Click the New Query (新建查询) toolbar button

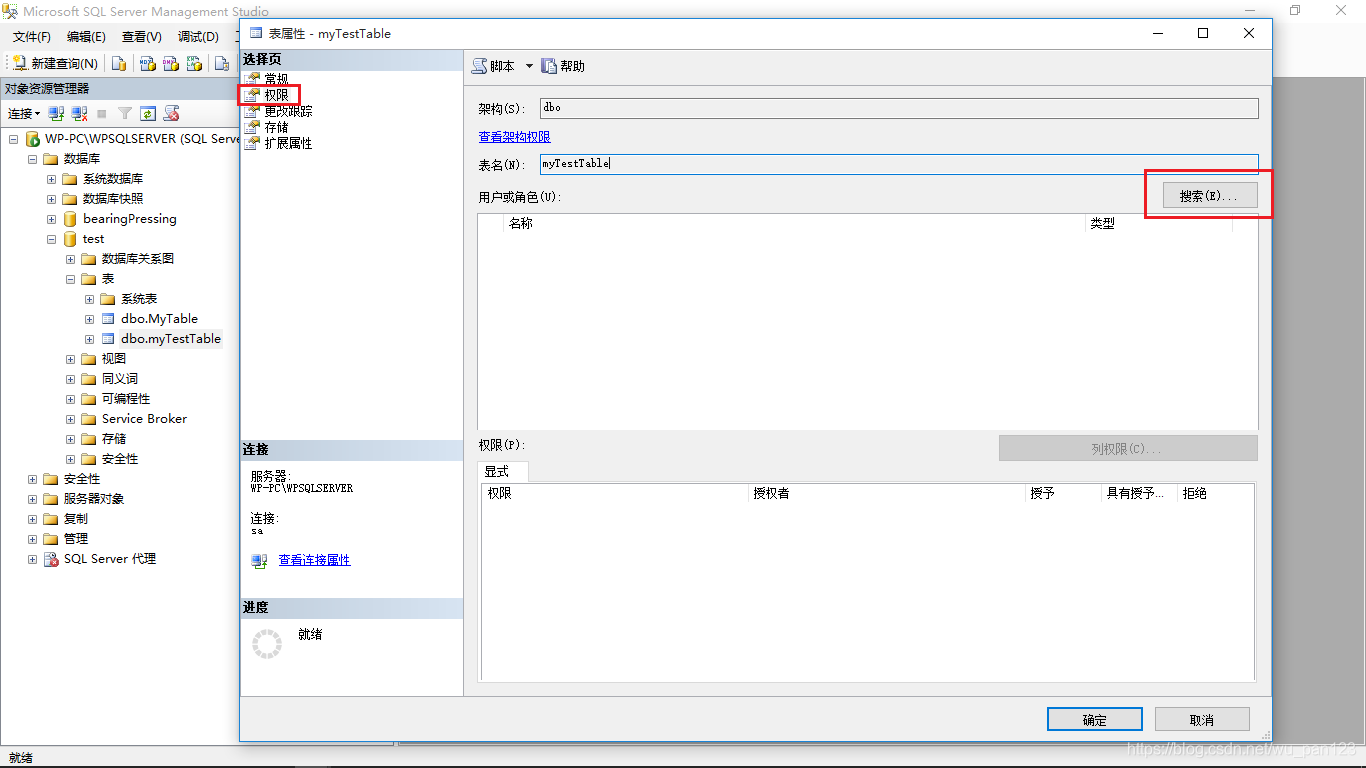click(x=55, y=63)
